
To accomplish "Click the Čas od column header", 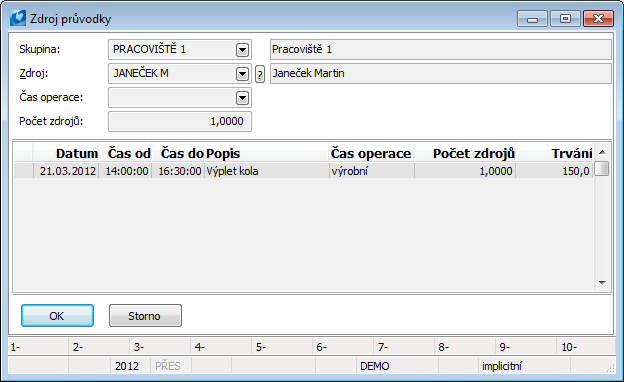I will [125, 153].
